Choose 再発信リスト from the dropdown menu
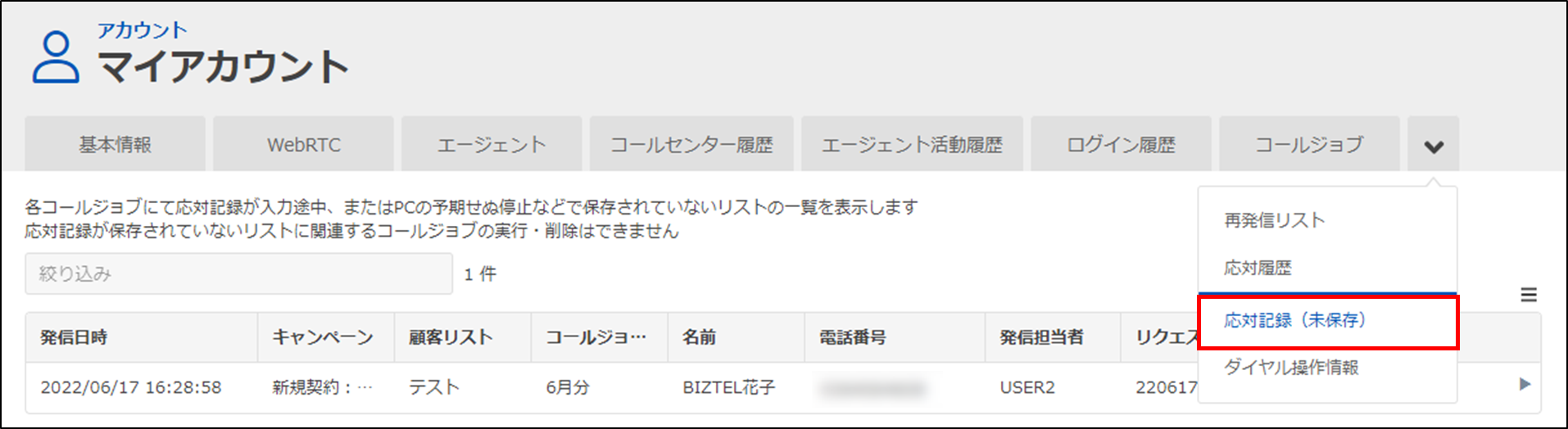Viewport: 1568px width, 429px height. point(1274,220)
